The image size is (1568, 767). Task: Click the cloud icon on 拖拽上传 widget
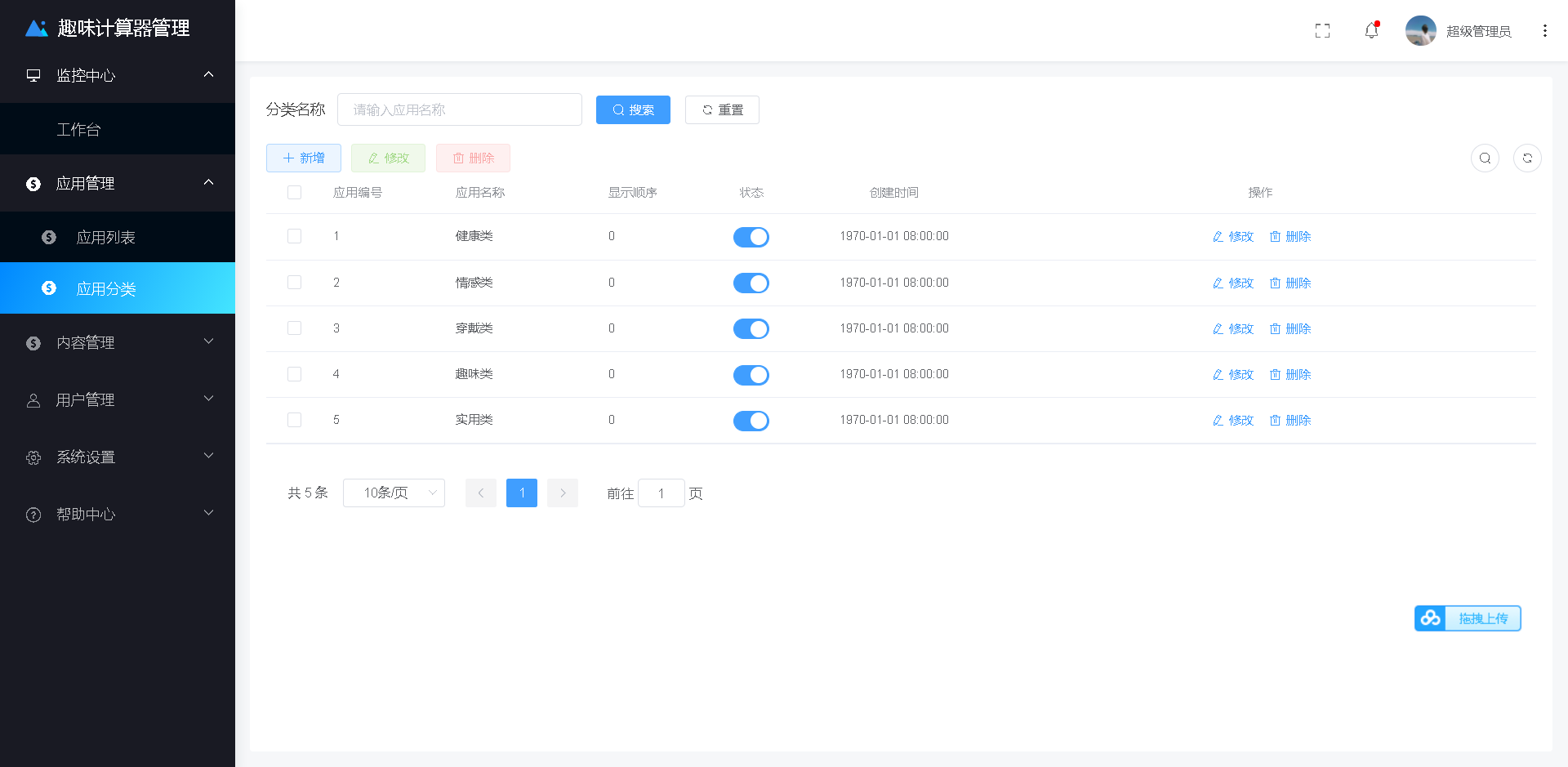1430,618
